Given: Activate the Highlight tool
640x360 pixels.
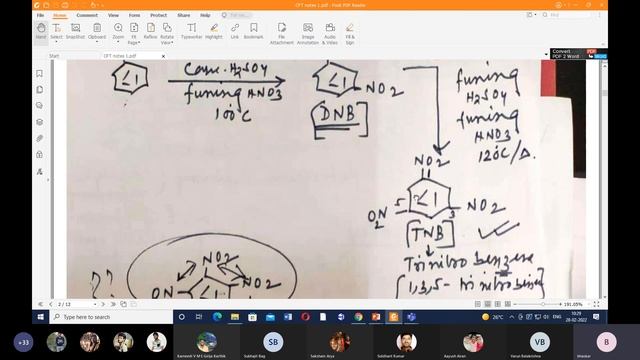Looking at the screenshot, I should coord(214,31).
